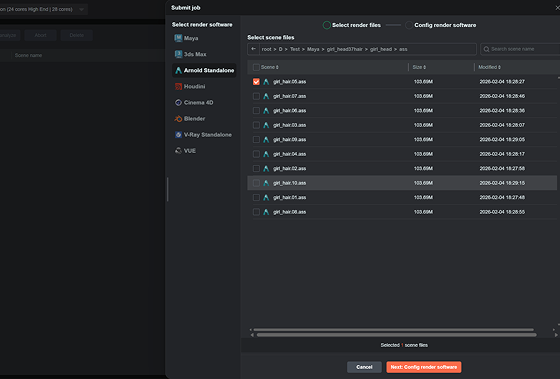The width and height of the screenshot is (560, 379).
Task: Click the Arnold icon of girl_hair.03.ass
Action: pos(266,125)
